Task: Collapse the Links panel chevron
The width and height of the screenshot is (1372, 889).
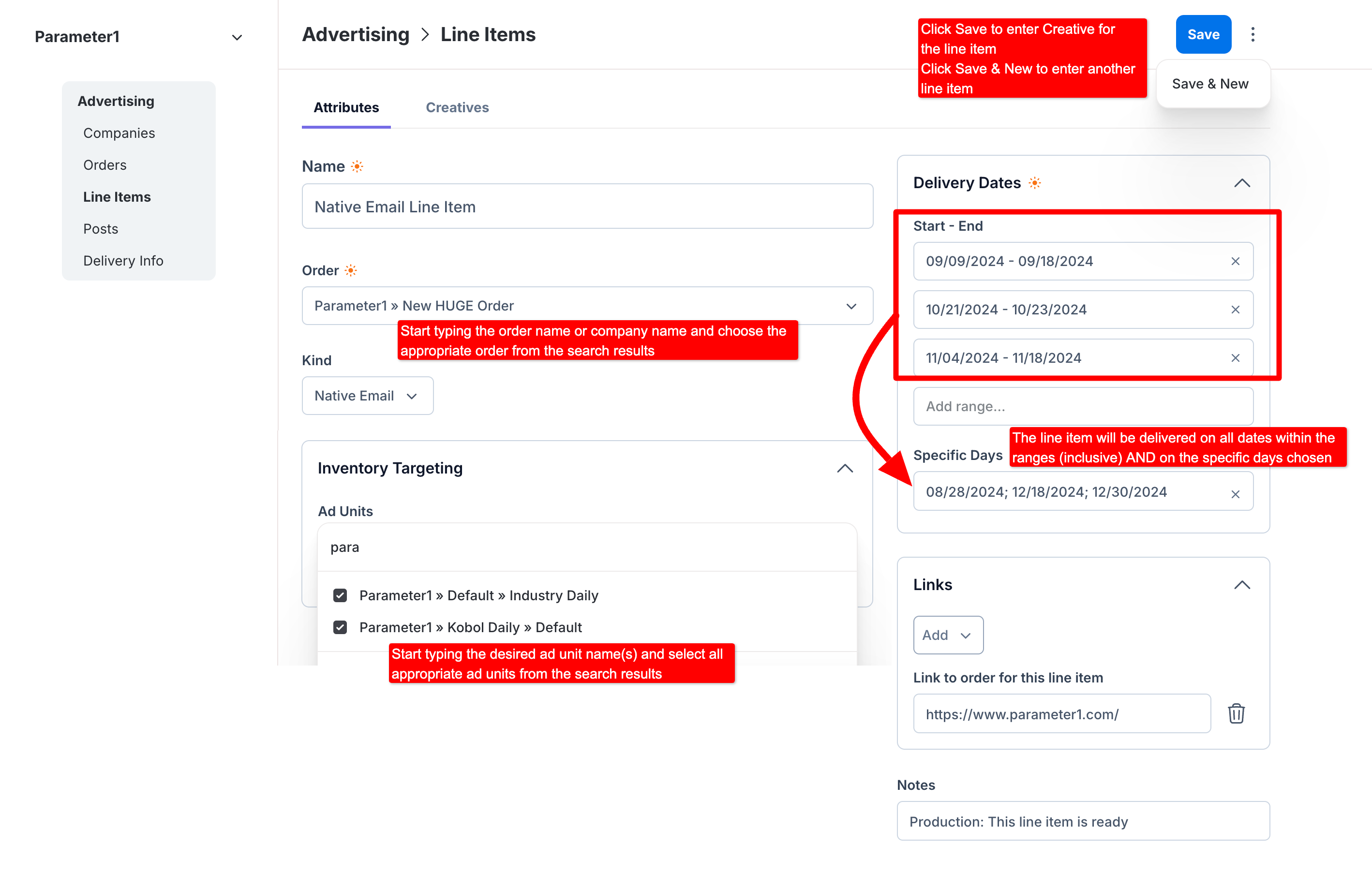Action: point(1242,585)
